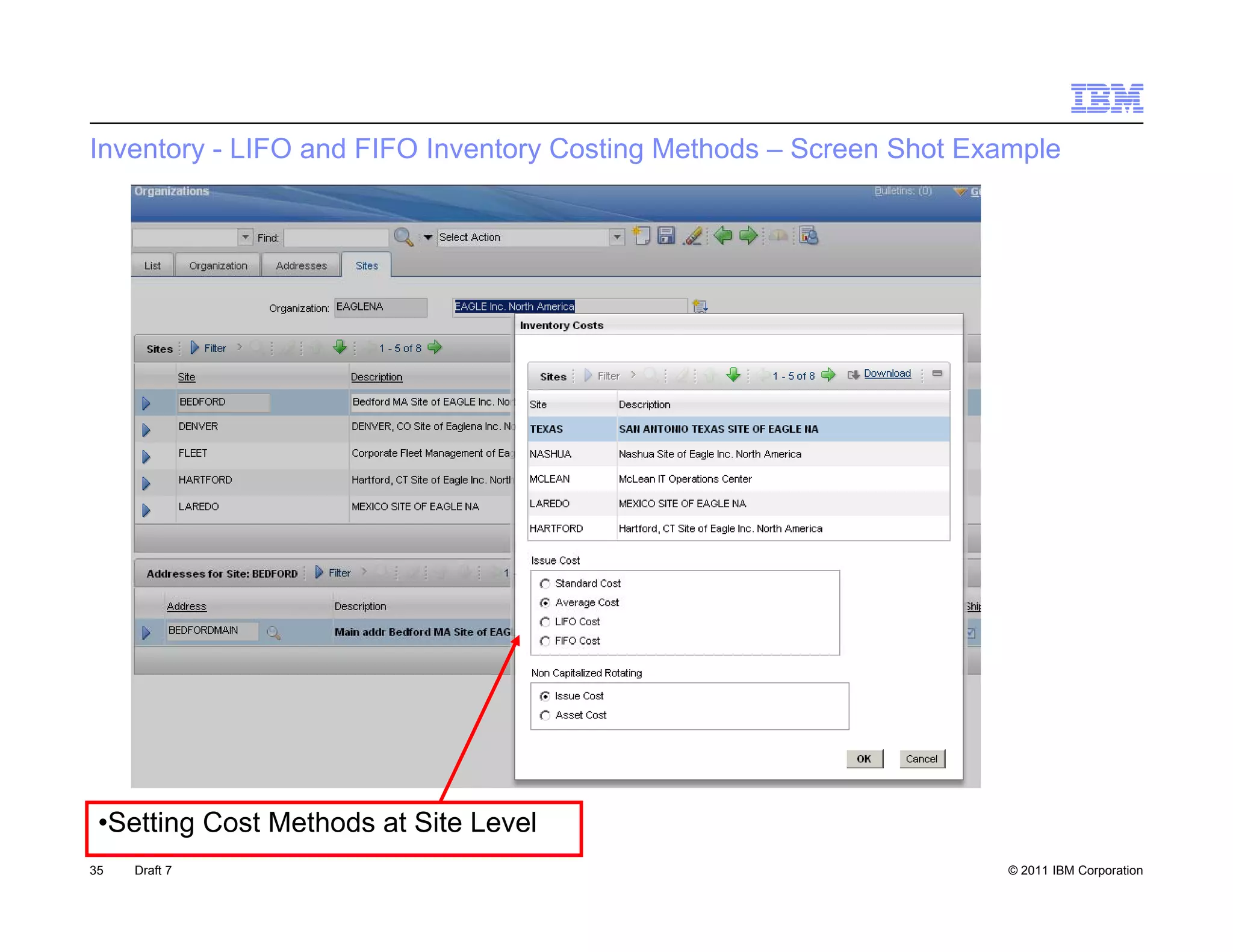Expand the FLEET site row details
Screen dimensions: 1233x952
click(146, 457)
